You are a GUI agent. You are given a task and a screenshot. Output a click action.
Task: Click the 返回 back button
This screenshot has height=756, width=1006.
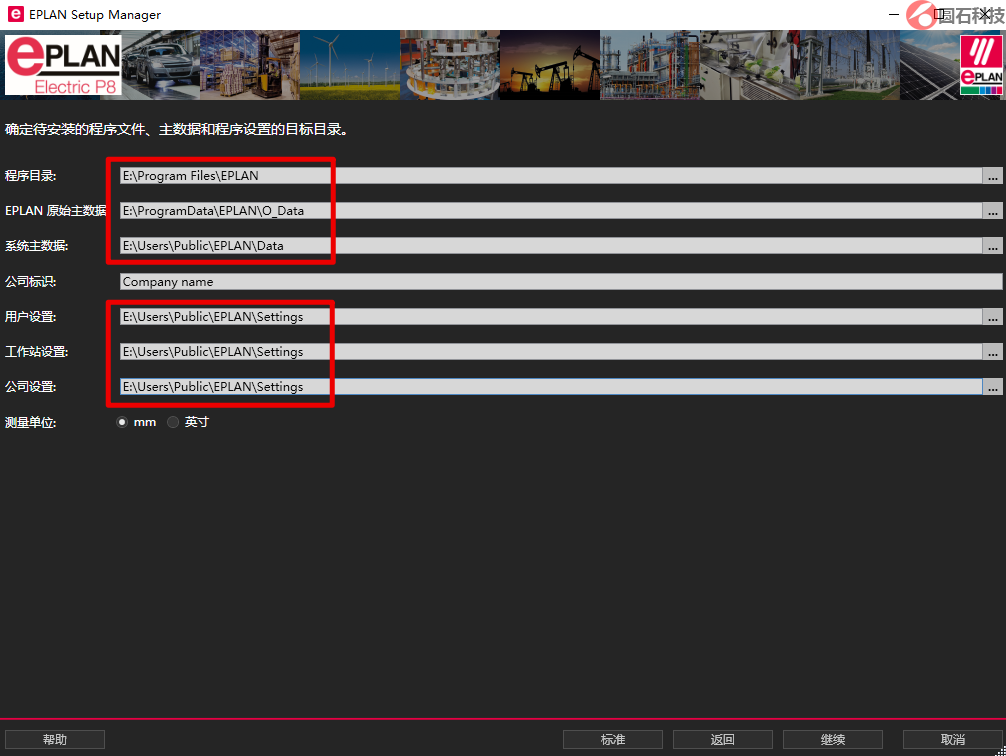[722, 739]
